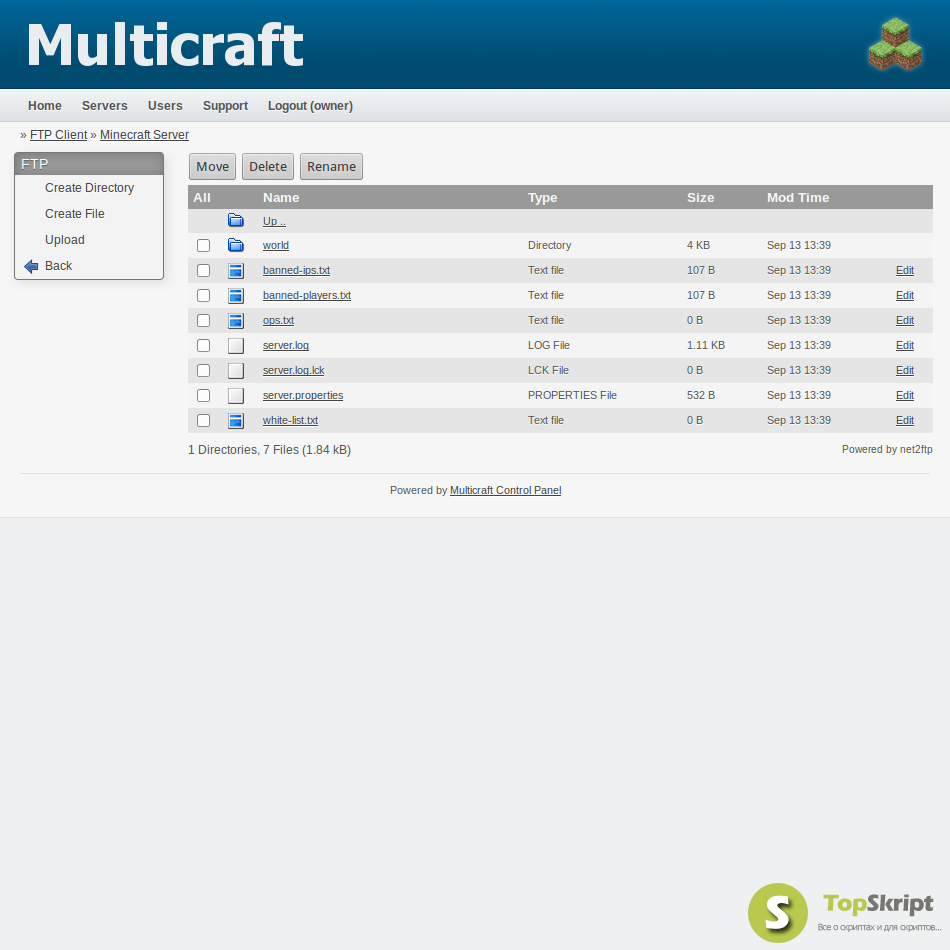950x950 pixels.
Task: Edit the ops.txt file
Action: (905, 321)
